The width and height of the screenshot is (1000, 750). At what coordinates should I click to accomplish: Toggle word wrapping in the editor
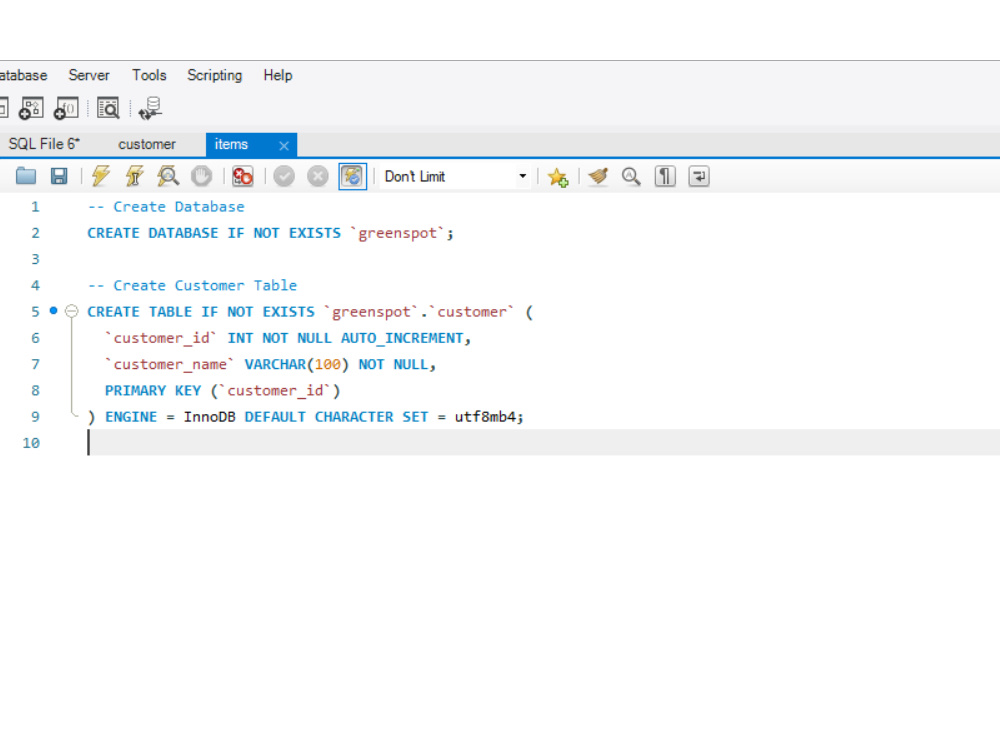[x=699, y=176]
